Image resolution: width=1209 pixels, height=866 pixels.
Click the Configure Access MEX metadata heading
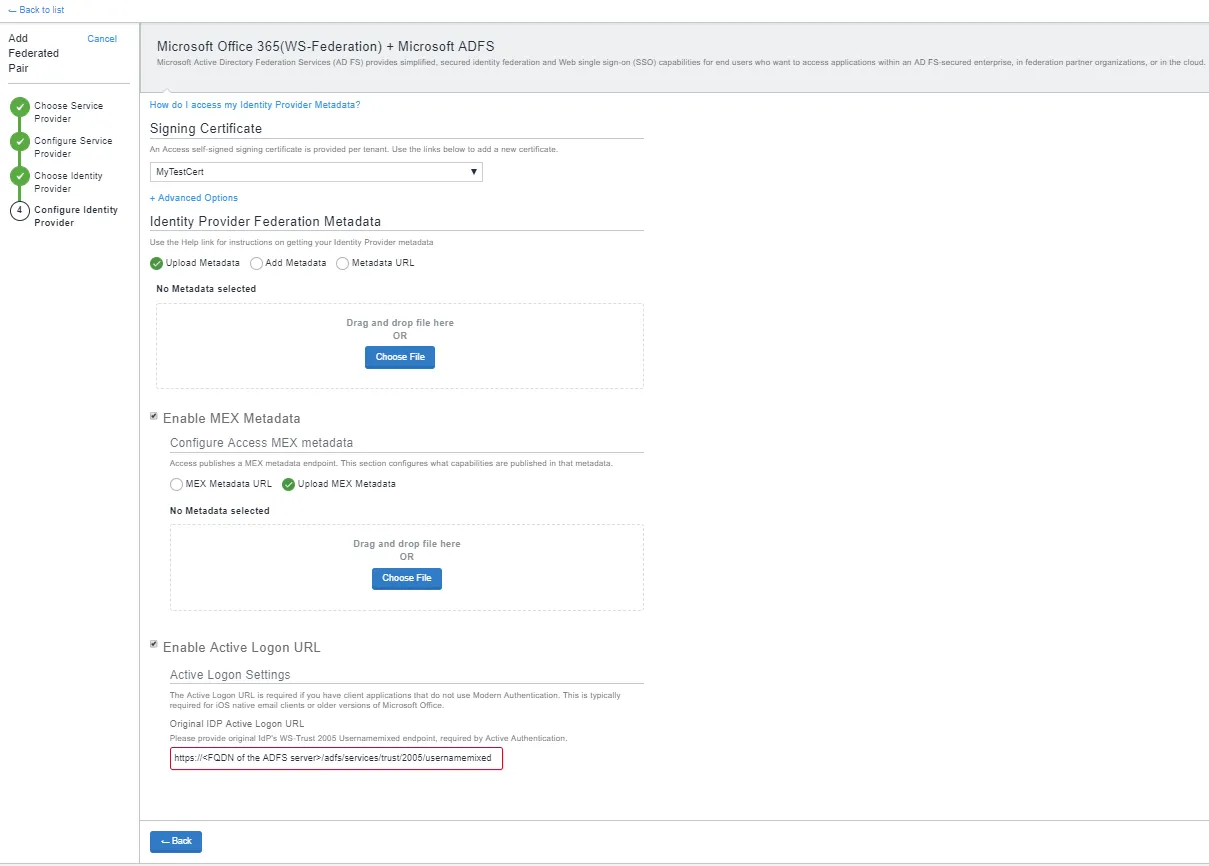coord(261,443)
